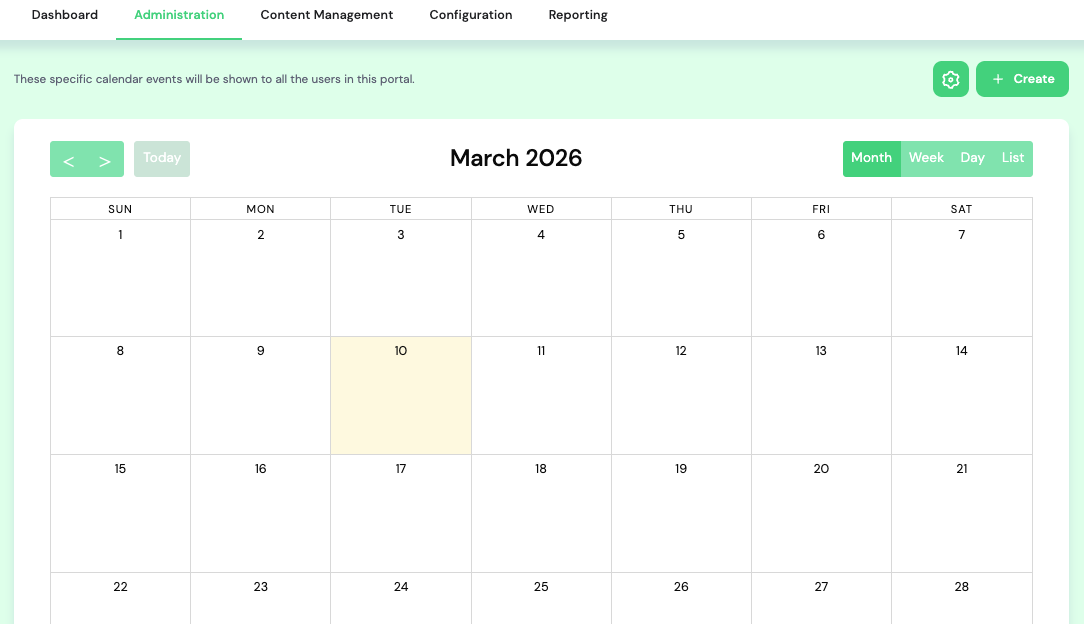Click the date number 8

click(120, 351)
